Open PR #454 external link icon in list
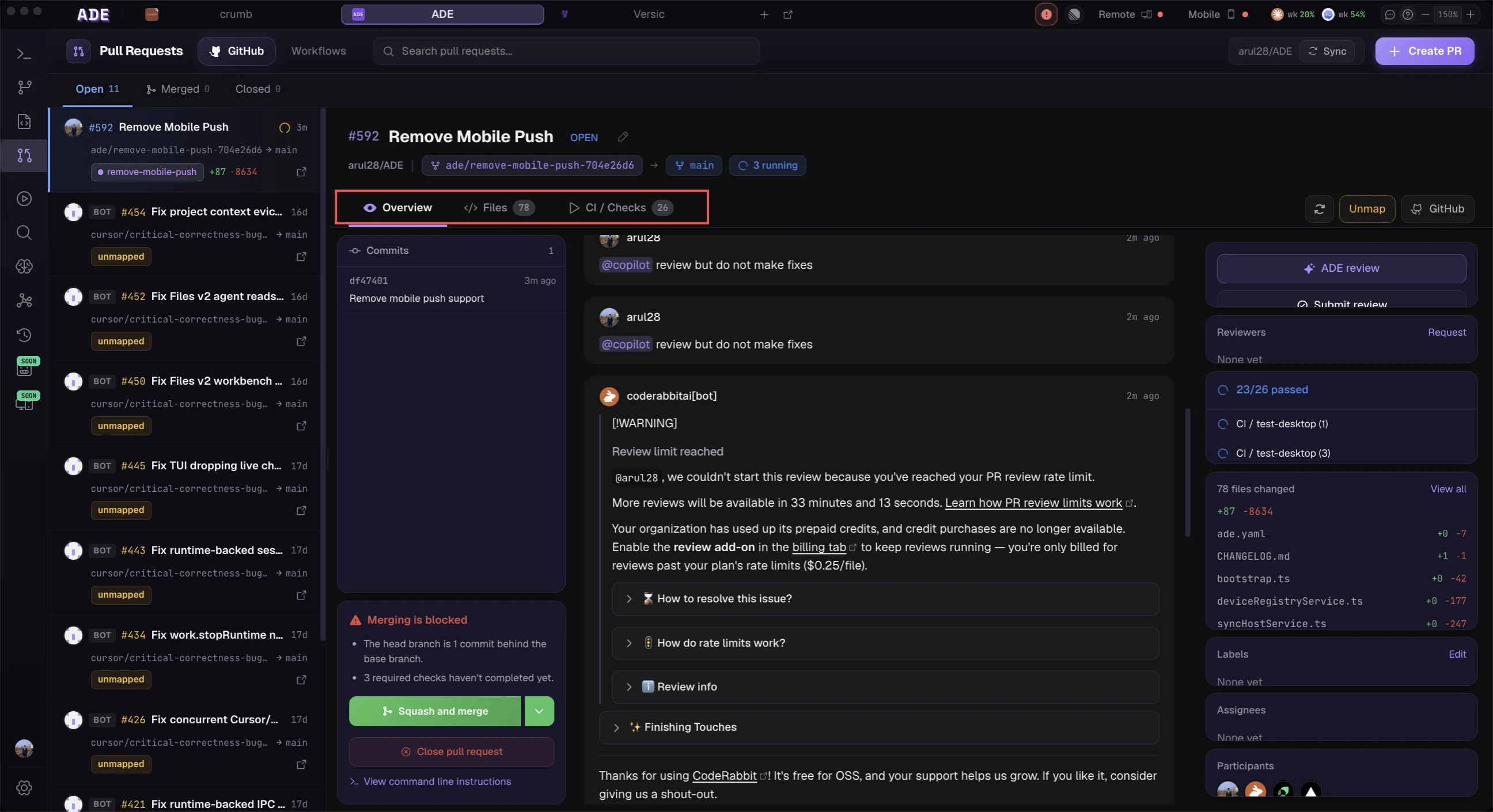This screenshot has width=1493, height=812. [301, 257]
